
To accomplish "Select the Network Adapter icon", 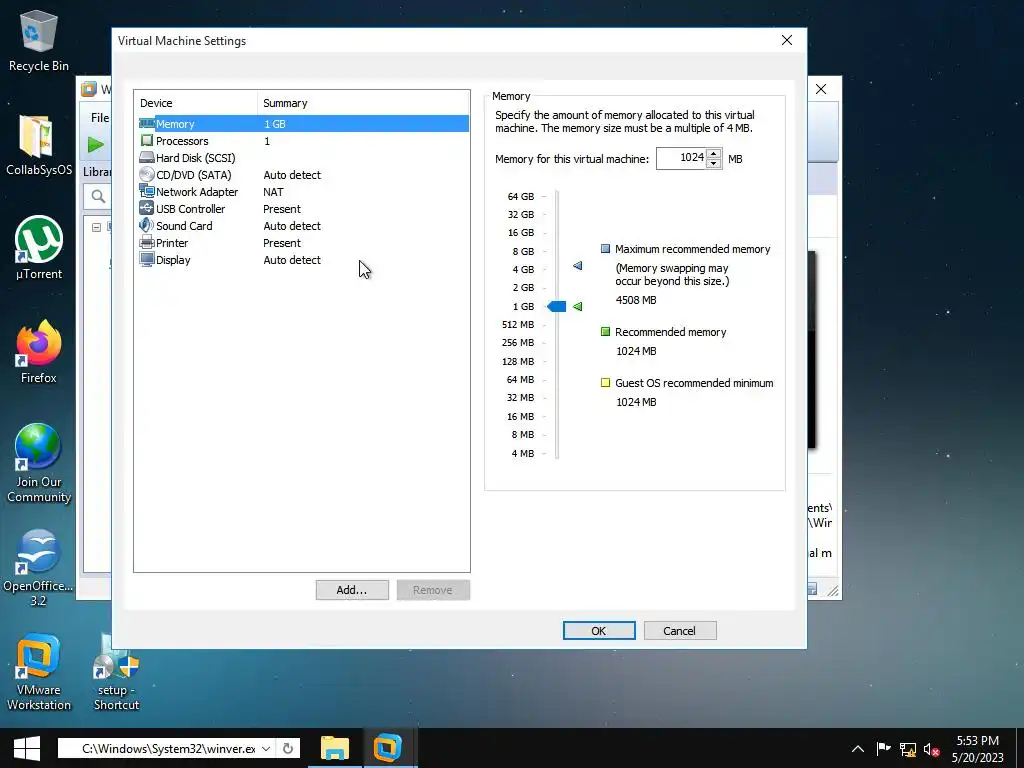I will pyautogui.click(x=147, y=191).
